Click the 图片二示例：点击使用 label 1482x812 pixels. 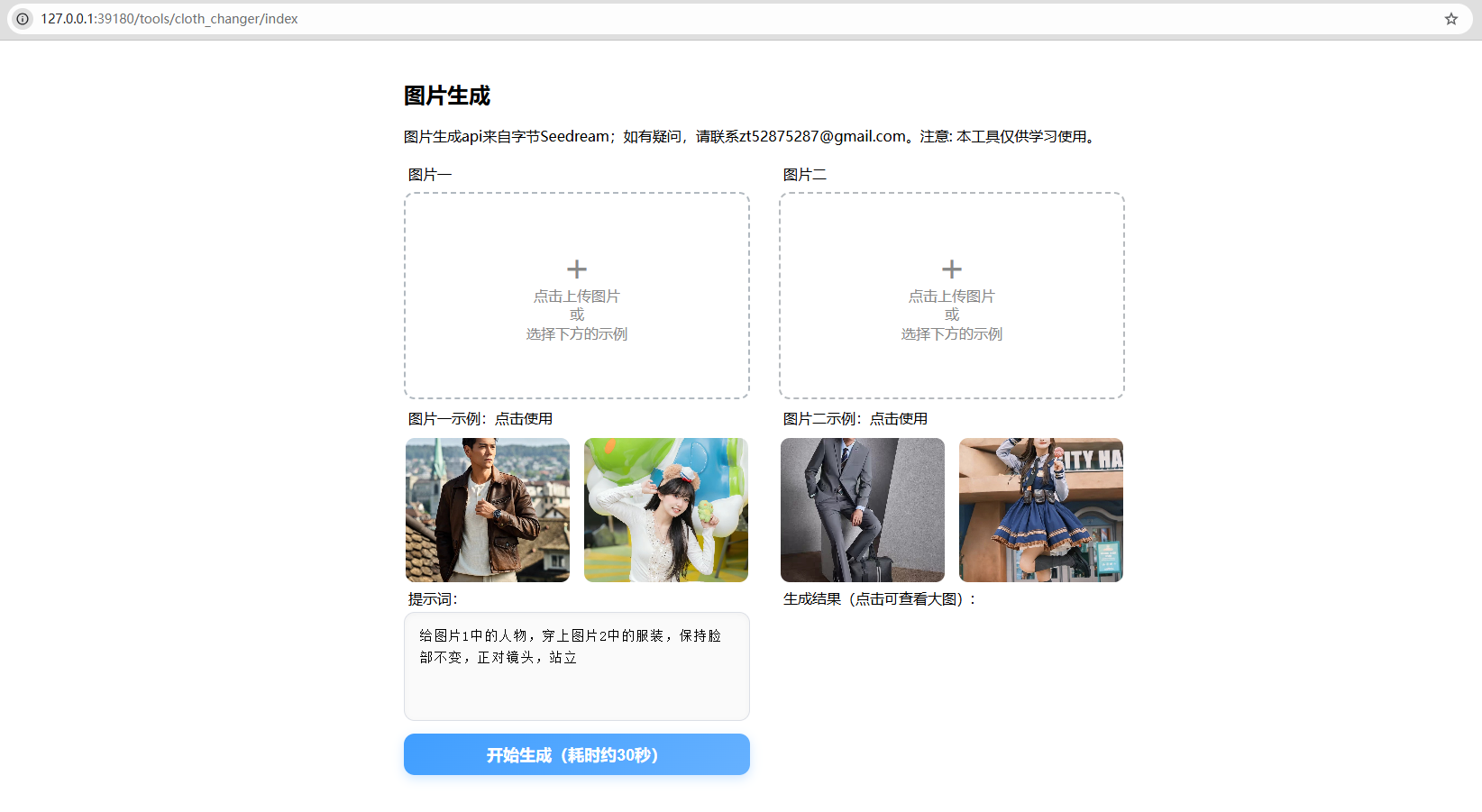(855, 419)
